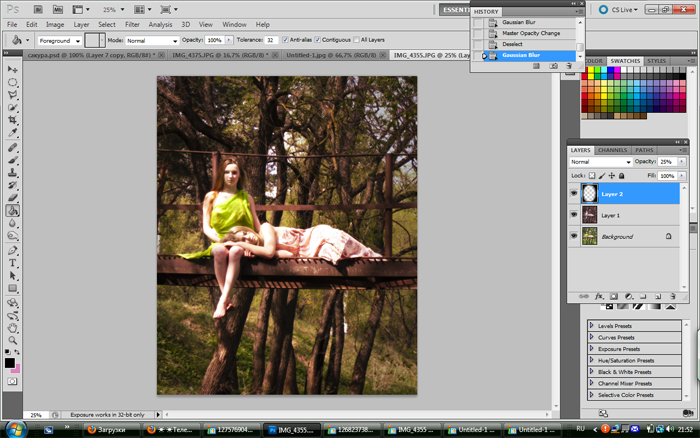Image resolution: width=700 pixels, height=438 pixels.
Task: Select the Rectangle shape tool
Action: coord(12,288)
